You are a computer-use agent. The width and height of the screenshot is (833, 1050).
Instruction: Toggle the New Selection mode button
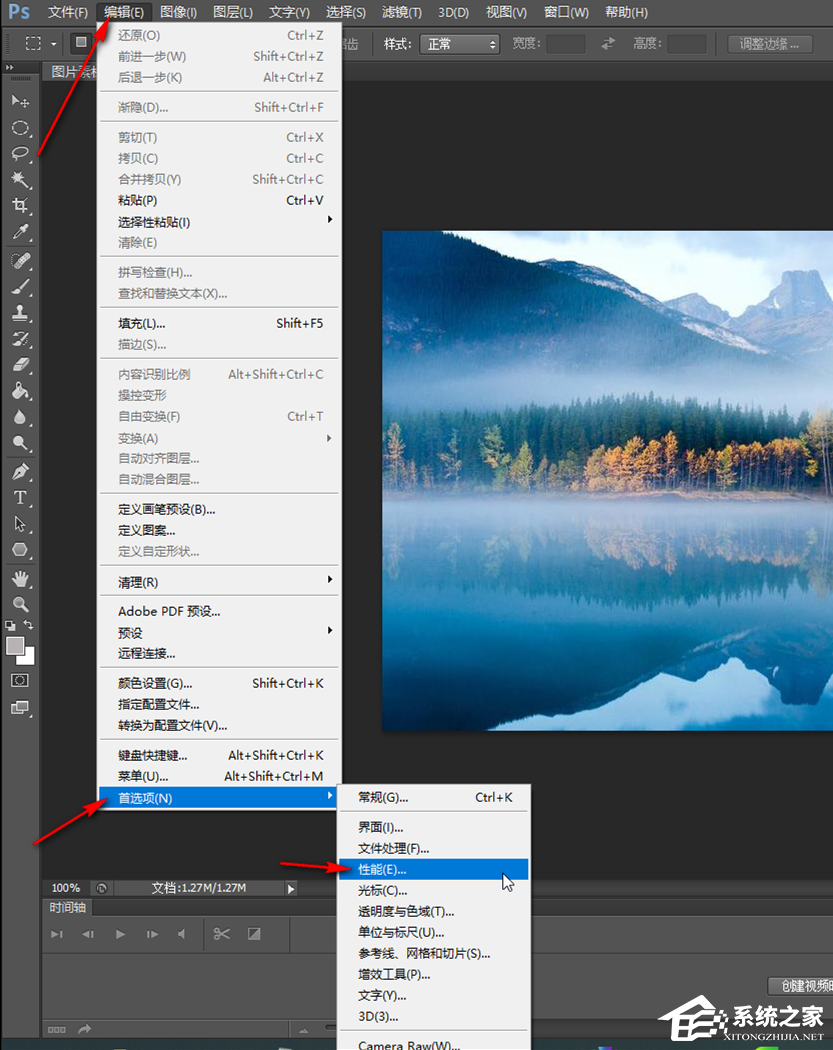81,43
